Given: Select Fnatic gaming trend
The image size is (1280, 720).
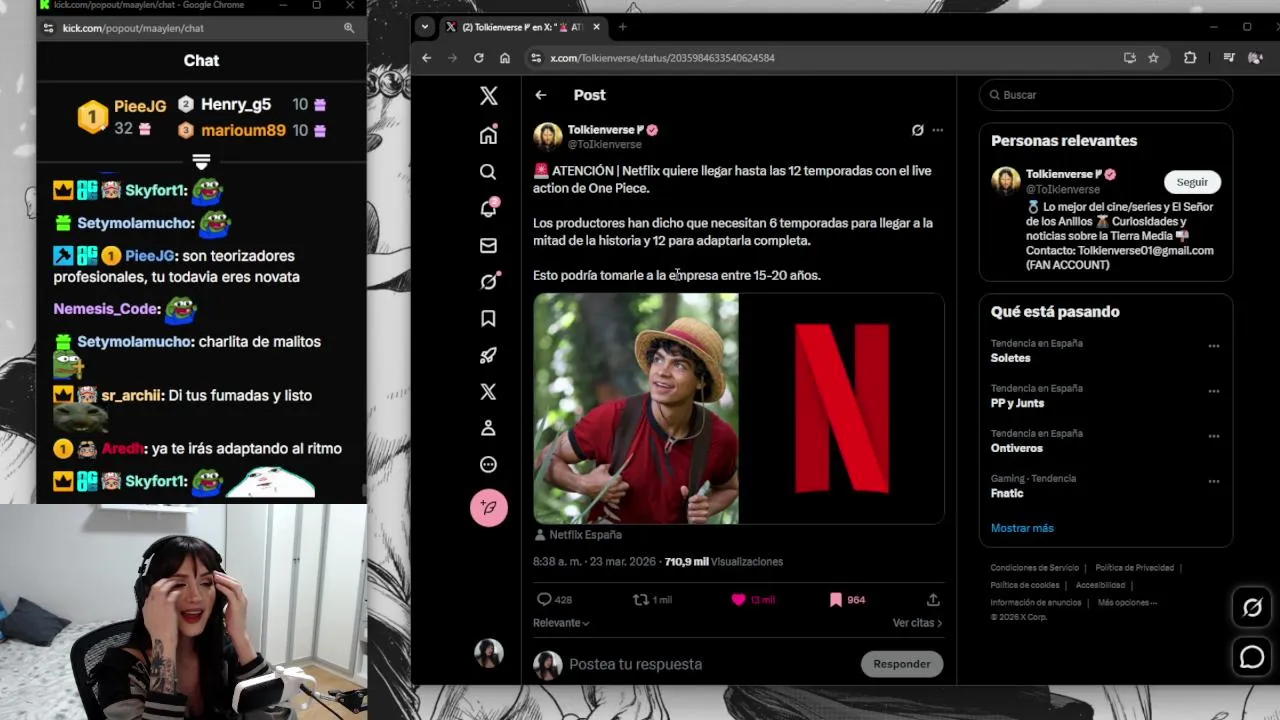Looking at the screenshot, I should click(x=1007, y=493).
